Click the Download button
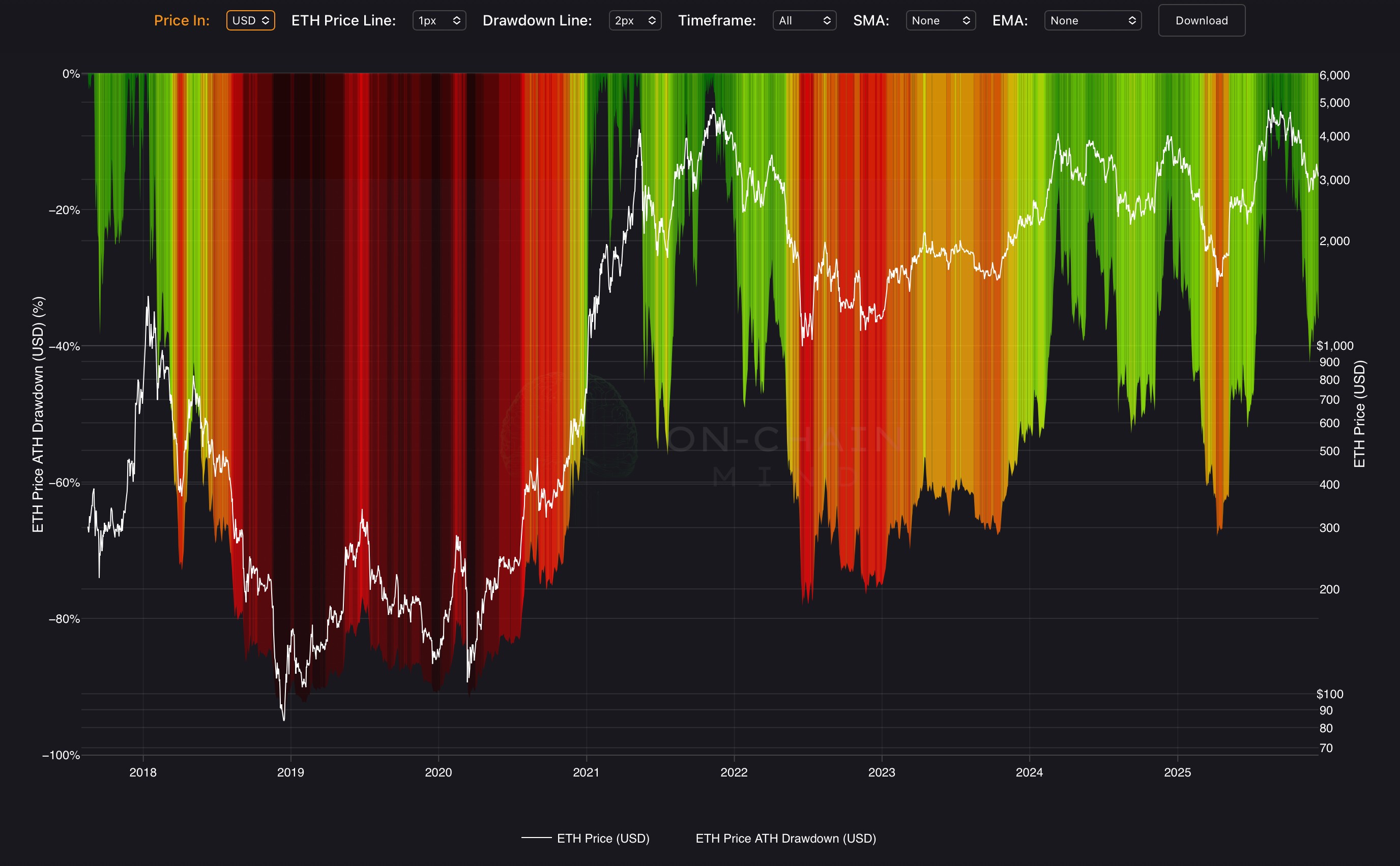 click(1201, 21)
